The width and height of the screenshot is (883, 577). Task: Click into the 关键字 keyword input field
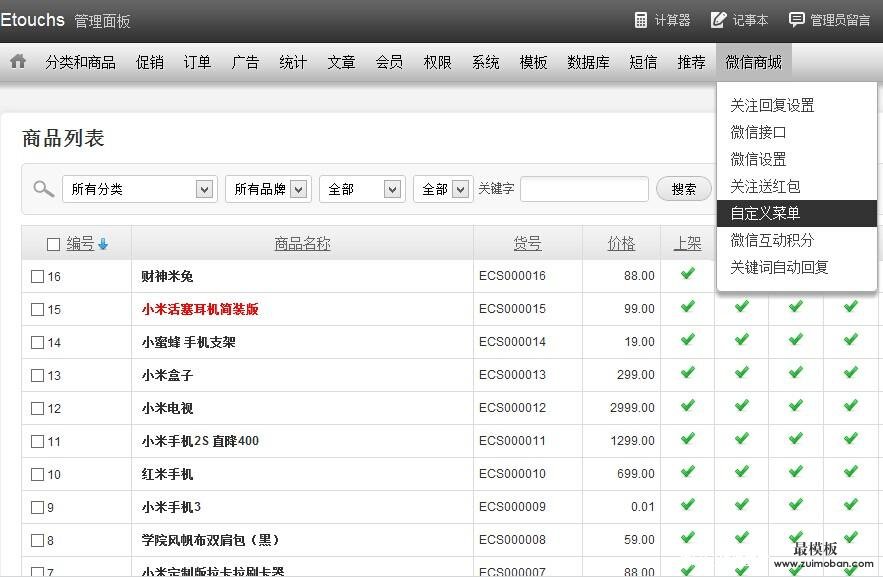point(584,189)
